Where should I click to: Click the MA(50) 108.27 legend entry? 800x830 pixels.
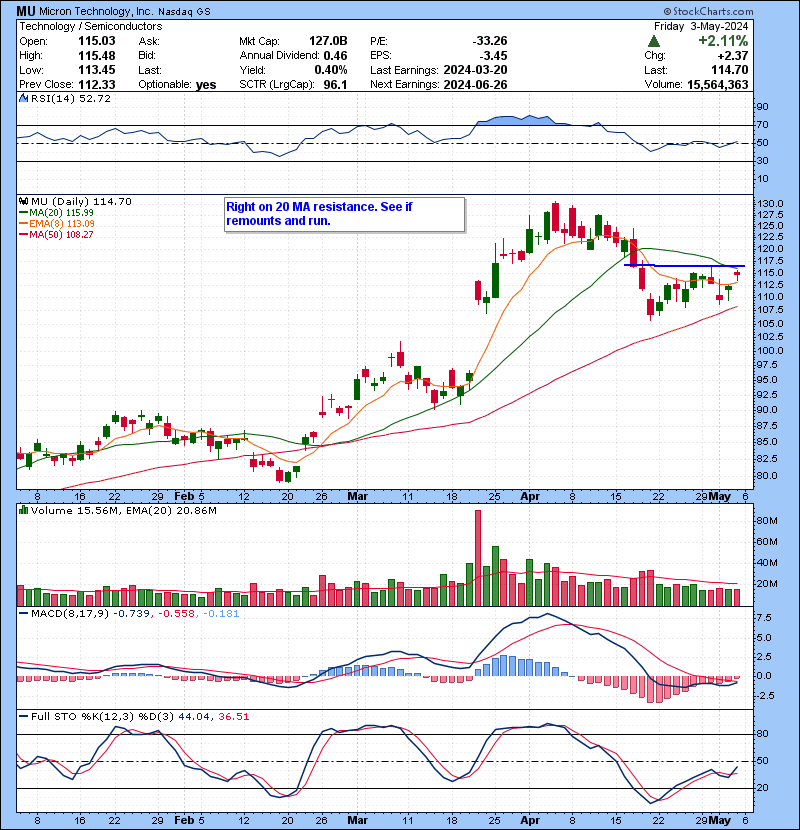(56, 234)
